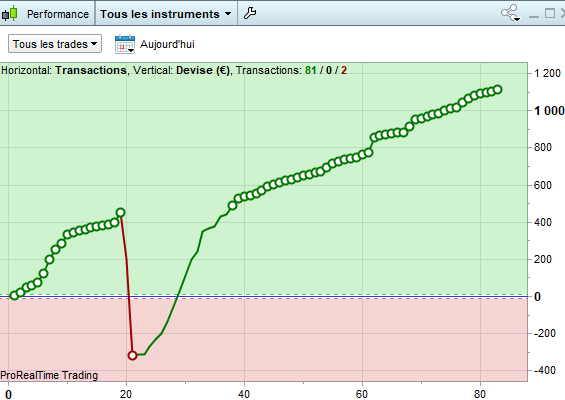The image size is (565, 400).
Task: Click the 'Devise (€)' vertical axis label
Action: pyautogui.click(x=203, y=70)
